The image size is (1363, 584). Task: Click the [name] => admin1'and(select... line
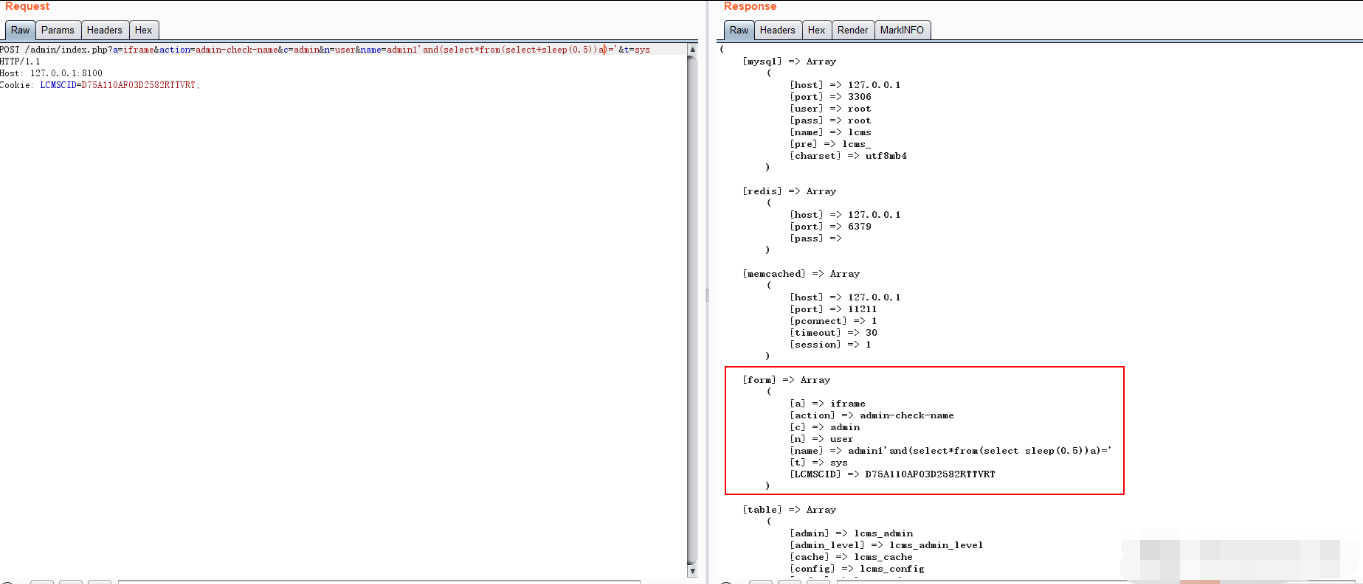tap(950, 451)
